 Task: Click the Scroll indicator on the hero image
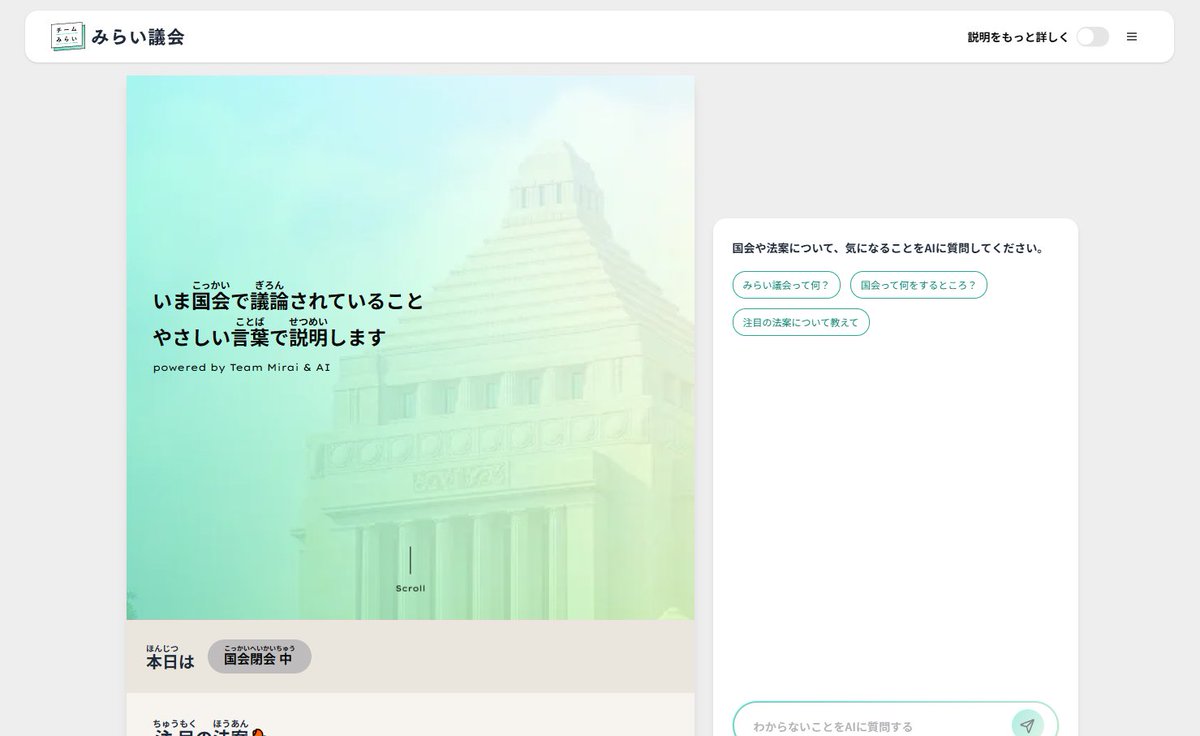point(410,570)
